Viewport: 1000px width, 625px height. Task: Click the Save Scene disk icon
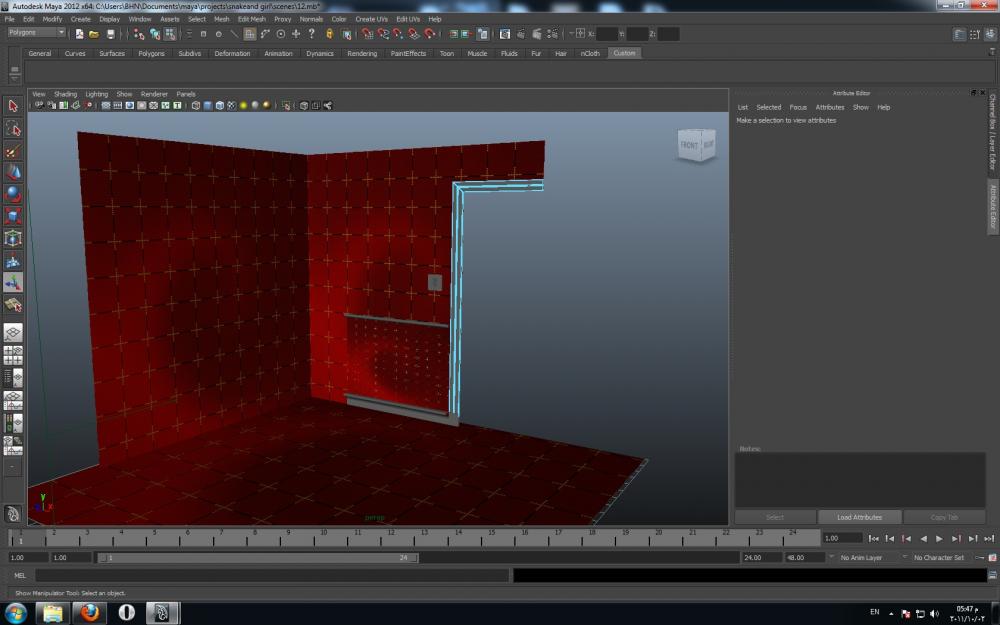click(x=111, y=33)
